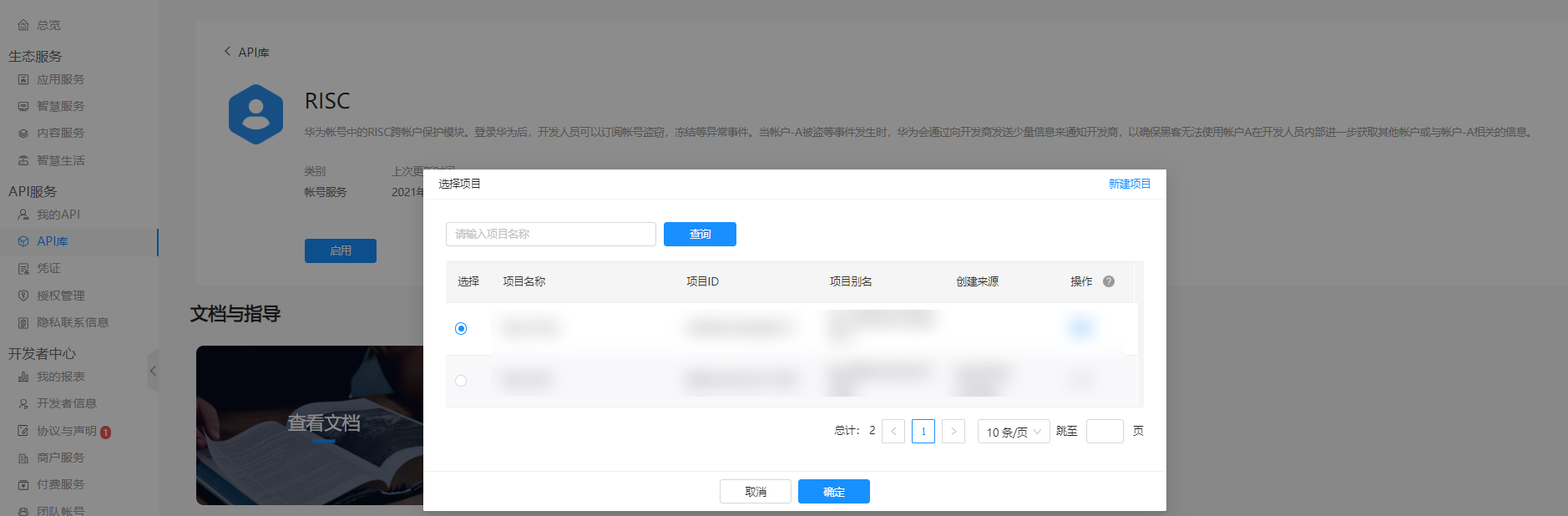Open the 查看文档 thumbnail
This screenshot has width=1568, height=516.
click(x=310, y=425)
